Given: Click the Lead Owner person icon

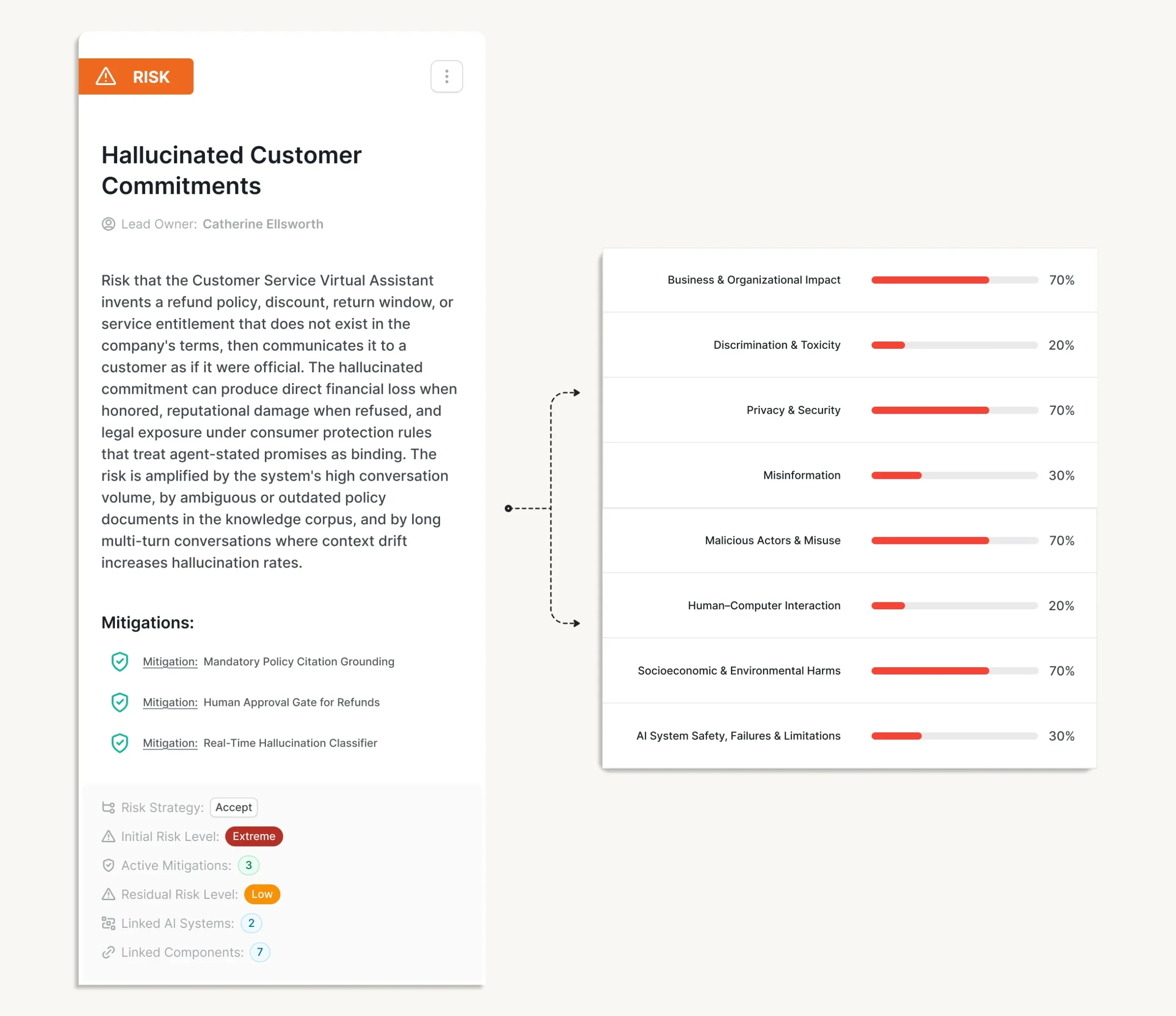Looking at the screenshot, I should point(108,224).
